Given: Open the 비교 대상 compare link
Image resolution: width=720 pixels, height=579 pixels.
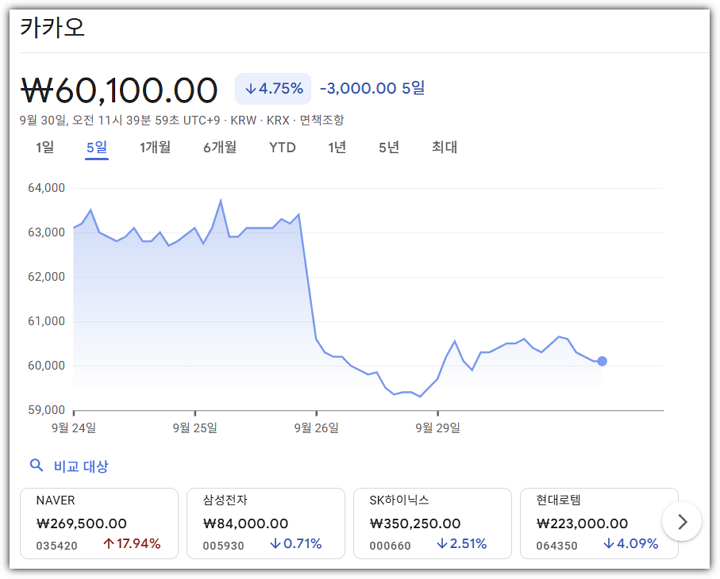Looking at the screenshot, I should click(x=81, y=467).
